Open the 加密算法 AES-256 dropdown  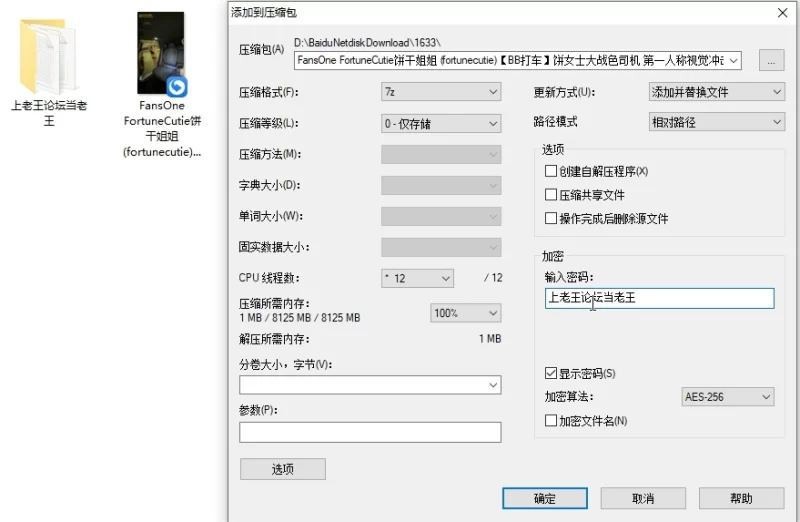pyautogui.click(x=728, y=396)
